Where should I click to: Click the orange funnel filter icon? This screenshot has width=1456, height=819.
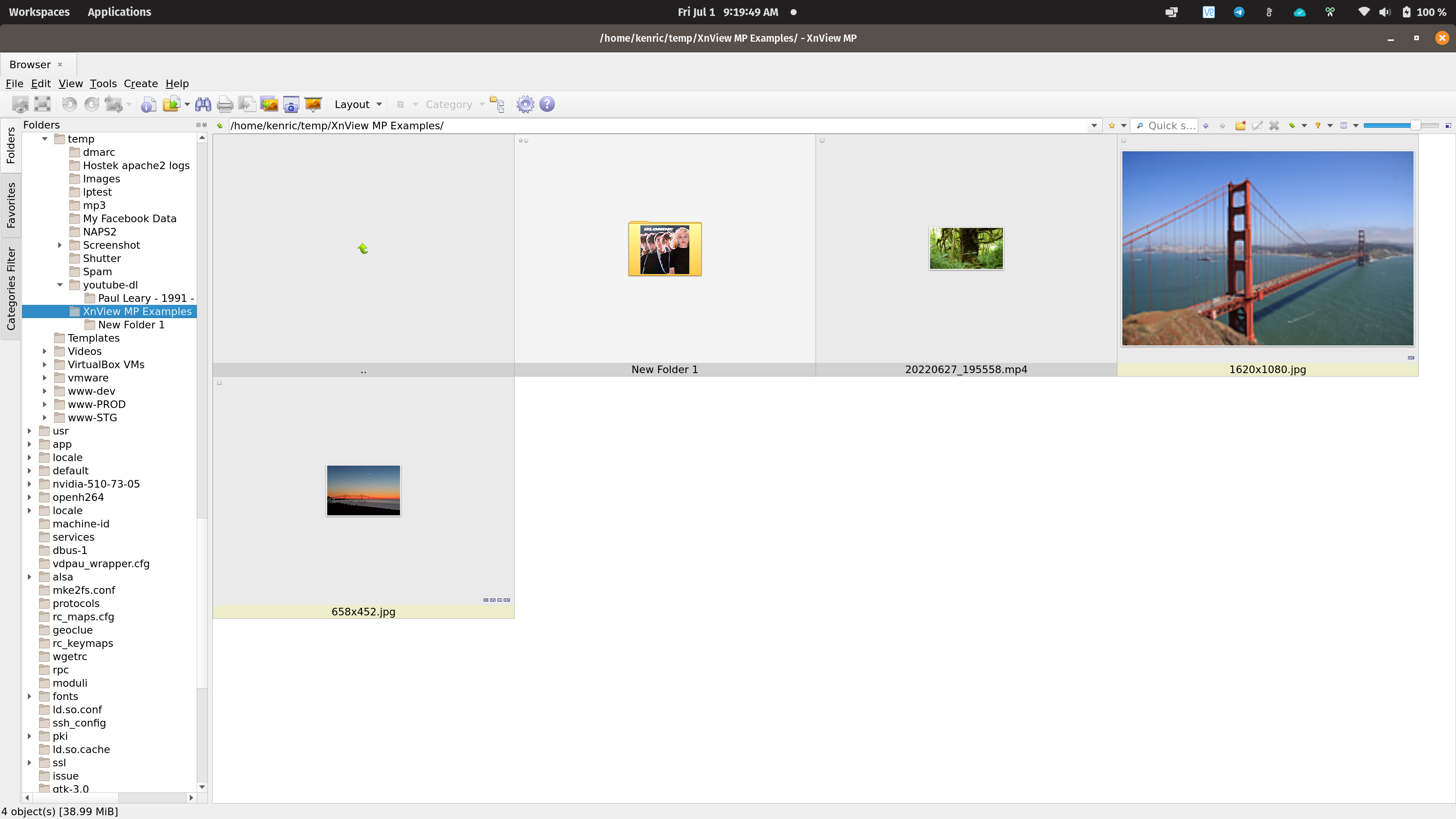click(1318, 126)
